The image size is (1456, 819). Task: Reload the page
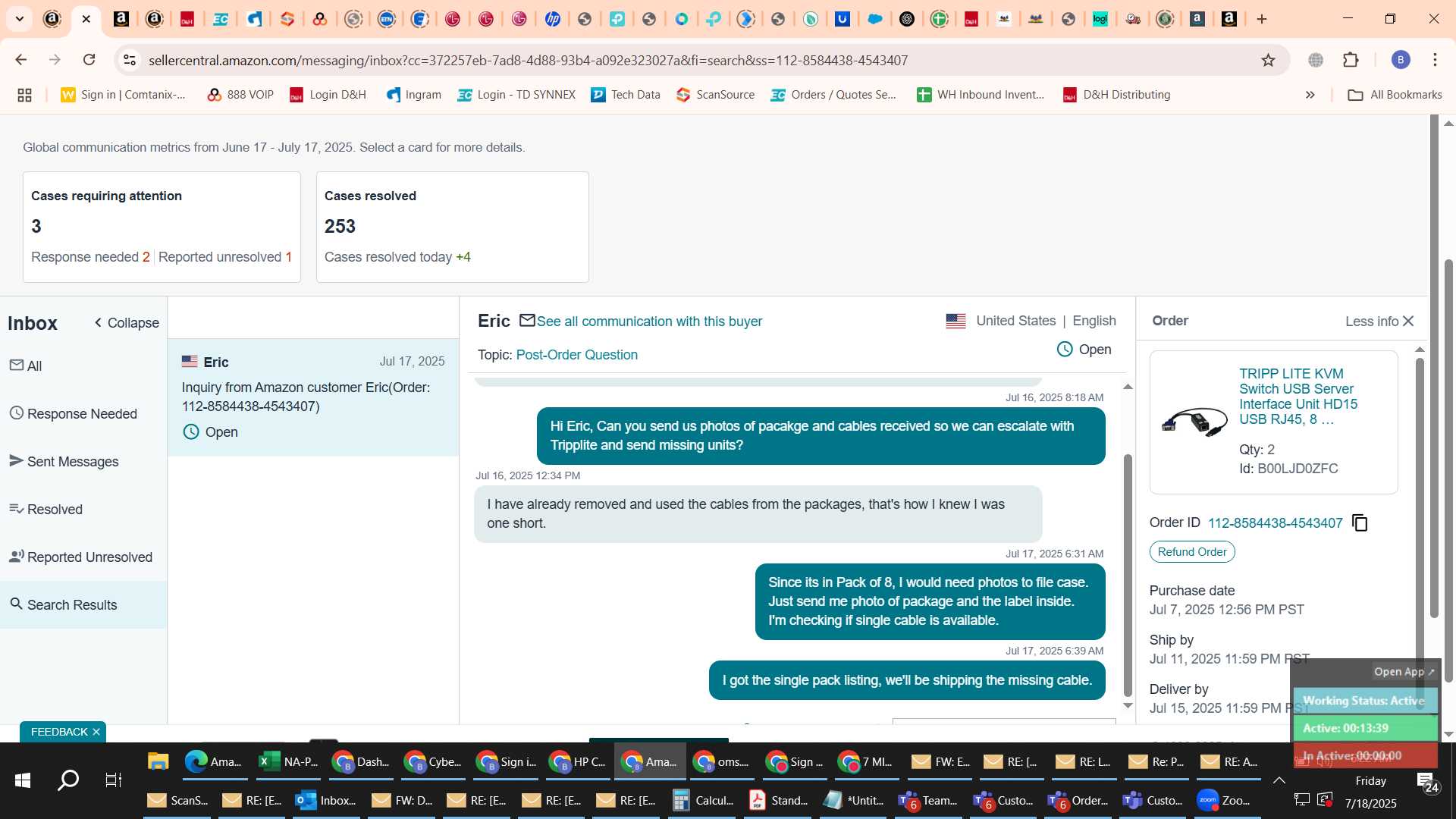(89, 60)
